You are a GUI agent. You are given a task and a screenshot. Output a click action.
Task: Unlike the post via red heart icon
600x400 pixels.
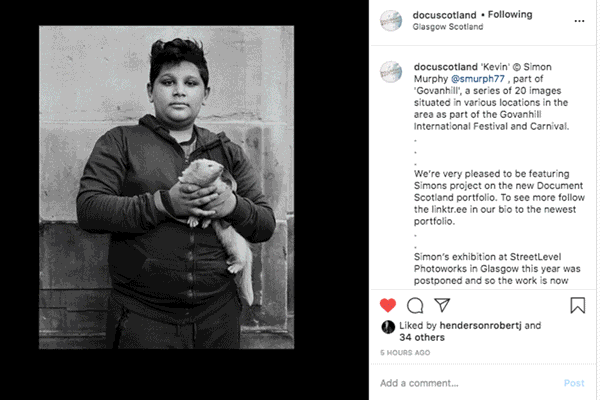pyautogui.click(x=388, y=305)
